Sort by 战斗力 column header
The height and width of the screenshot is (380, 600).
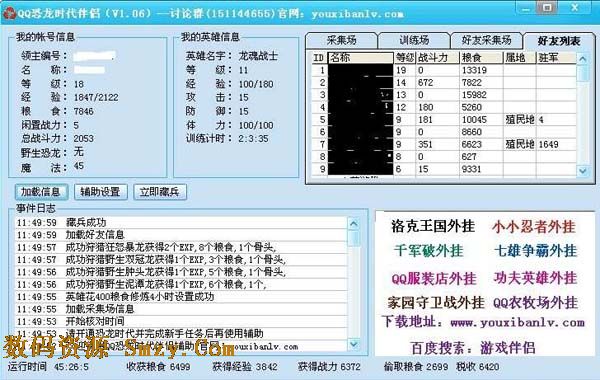coord(437,58)
